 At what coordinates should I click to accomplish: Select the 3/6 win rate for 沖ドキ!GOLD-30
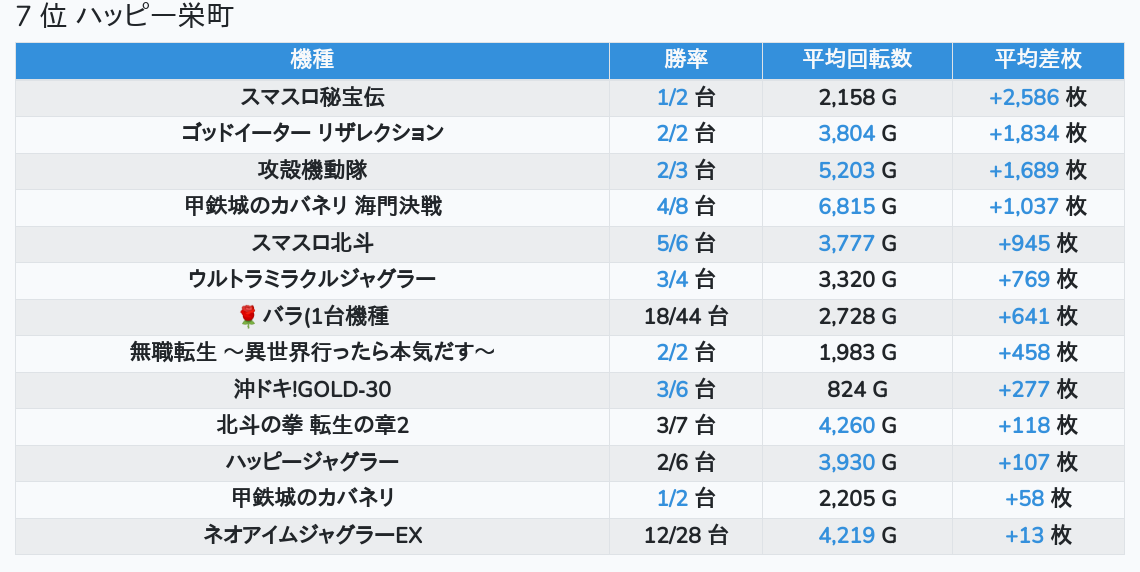[x=673, y=389]
